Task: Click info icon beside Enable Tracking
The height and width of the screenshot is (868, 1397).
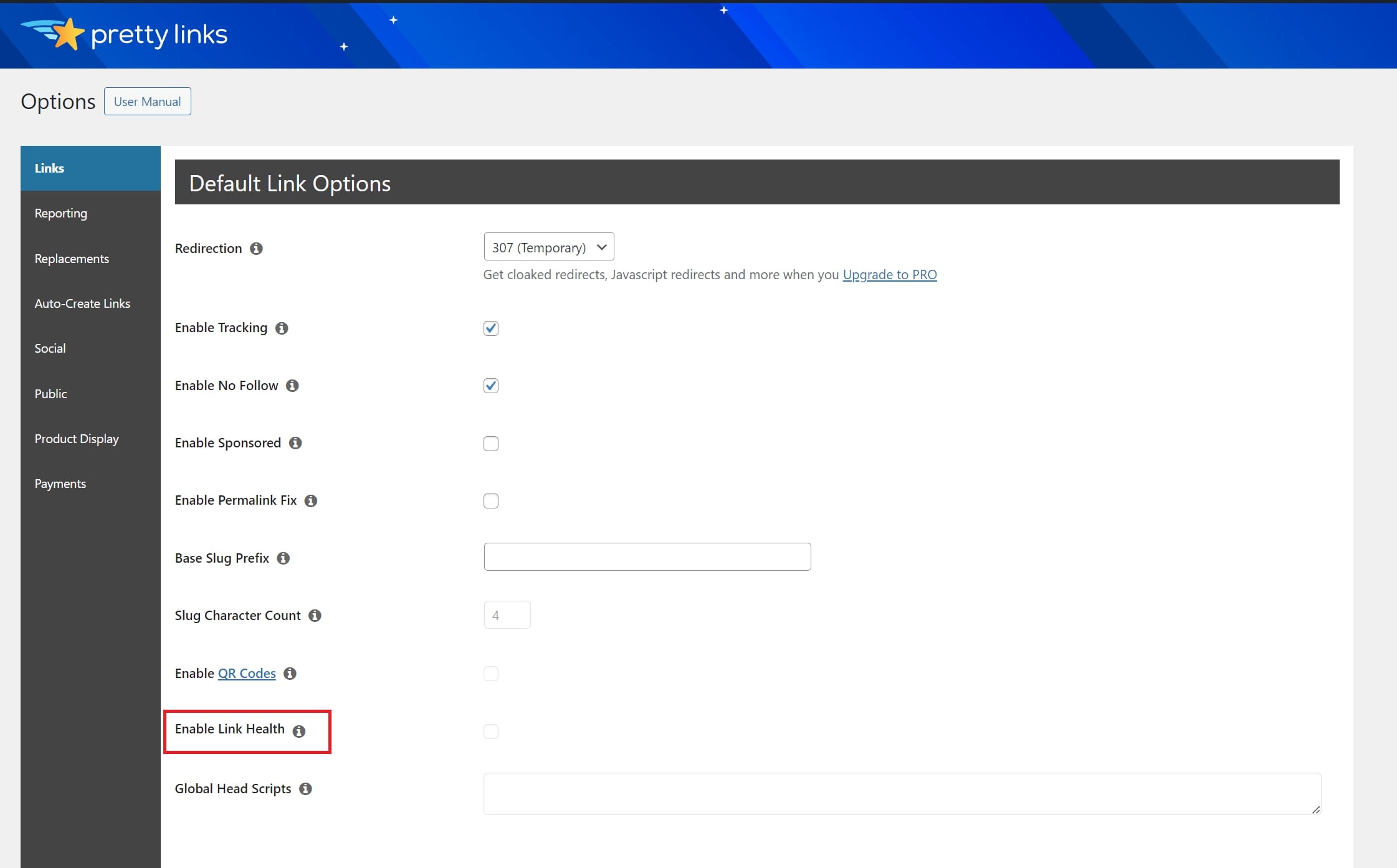Action: click(x=282, y=328)
